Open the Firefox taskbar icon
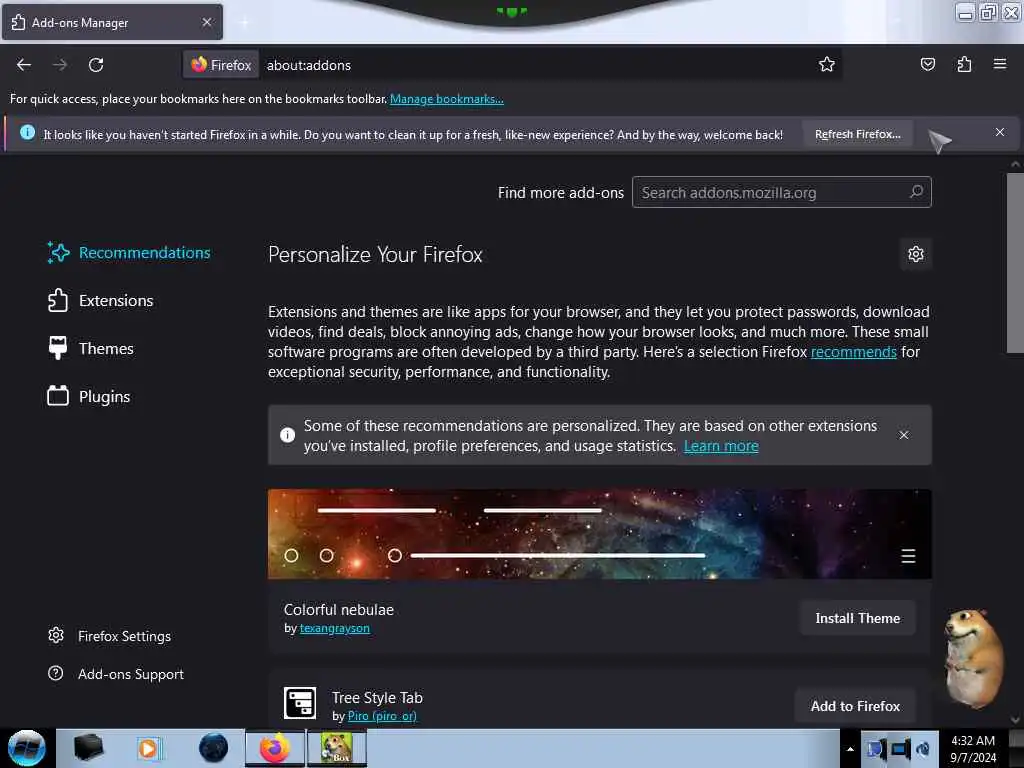 pyautogui.click(x=275, y=748)
